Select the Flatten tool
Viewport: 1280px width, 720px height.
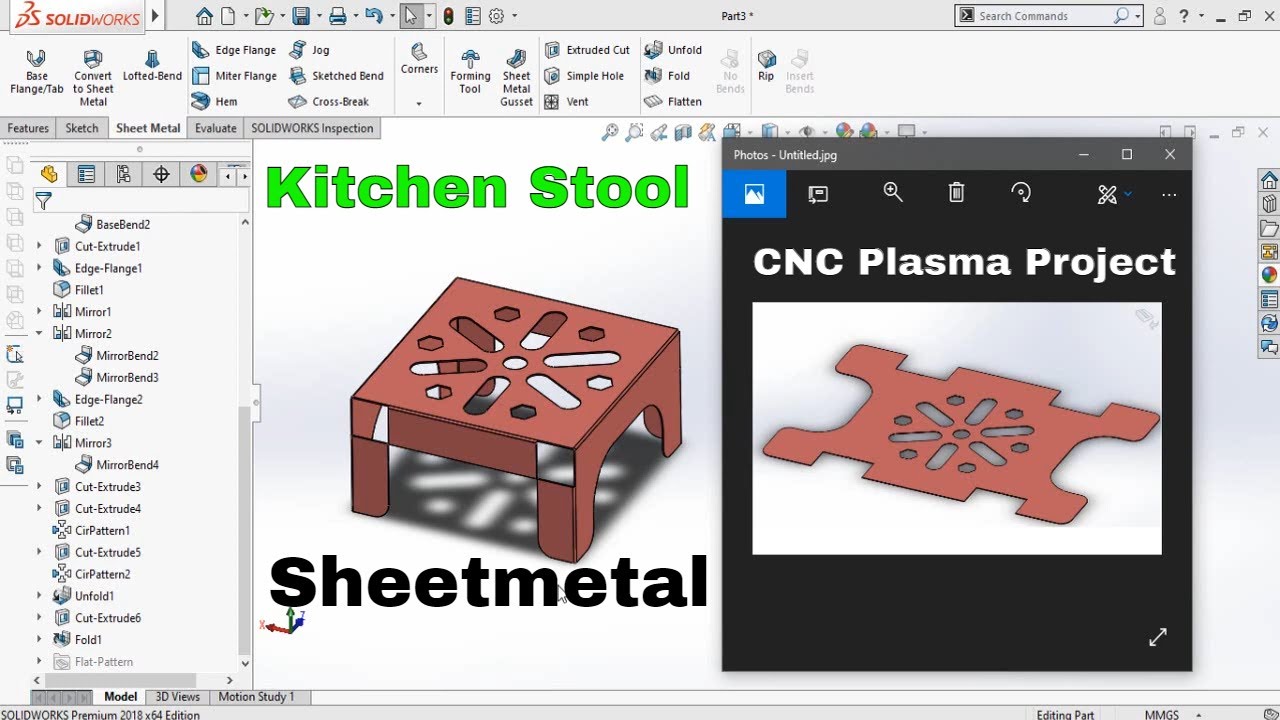673,102
